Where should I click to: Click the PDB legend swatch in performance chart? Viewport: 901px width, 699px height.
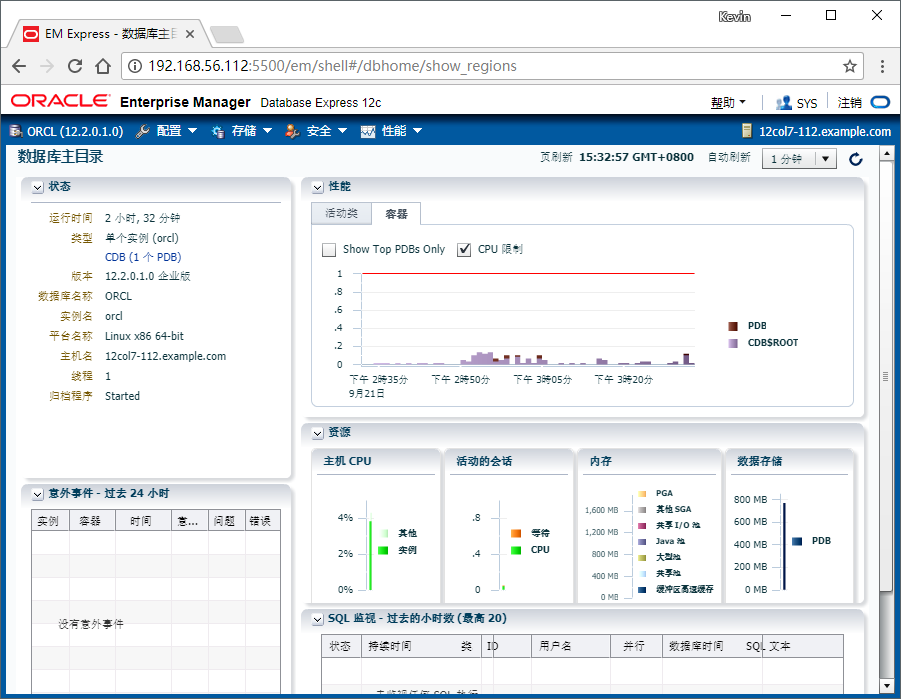pyautogui.click(x=733, y=326)
